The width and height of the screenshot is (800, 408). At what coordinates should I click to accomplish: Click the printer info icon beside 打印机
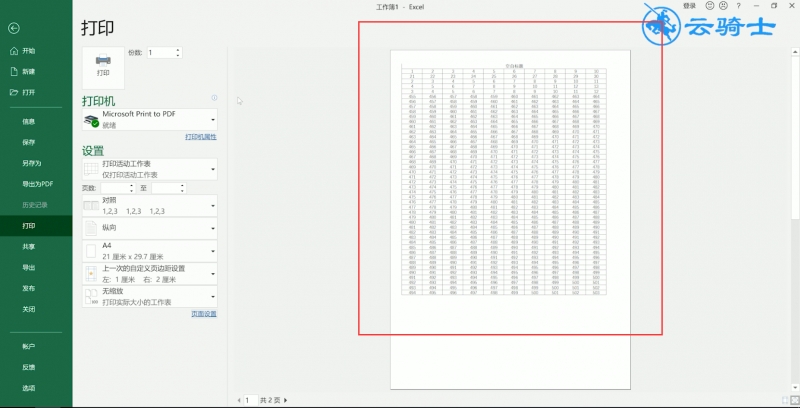pos(214,97)
